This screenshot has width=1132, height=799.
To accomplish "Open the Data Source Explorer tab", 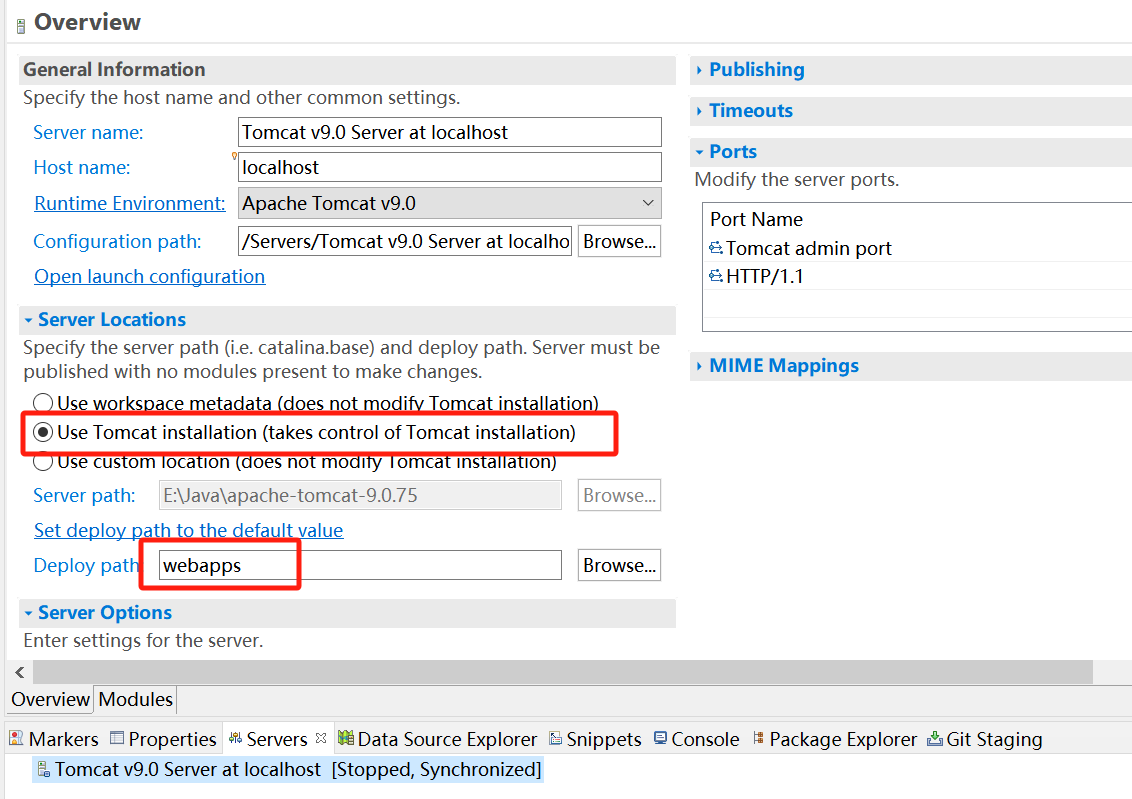I will point(438,739).
